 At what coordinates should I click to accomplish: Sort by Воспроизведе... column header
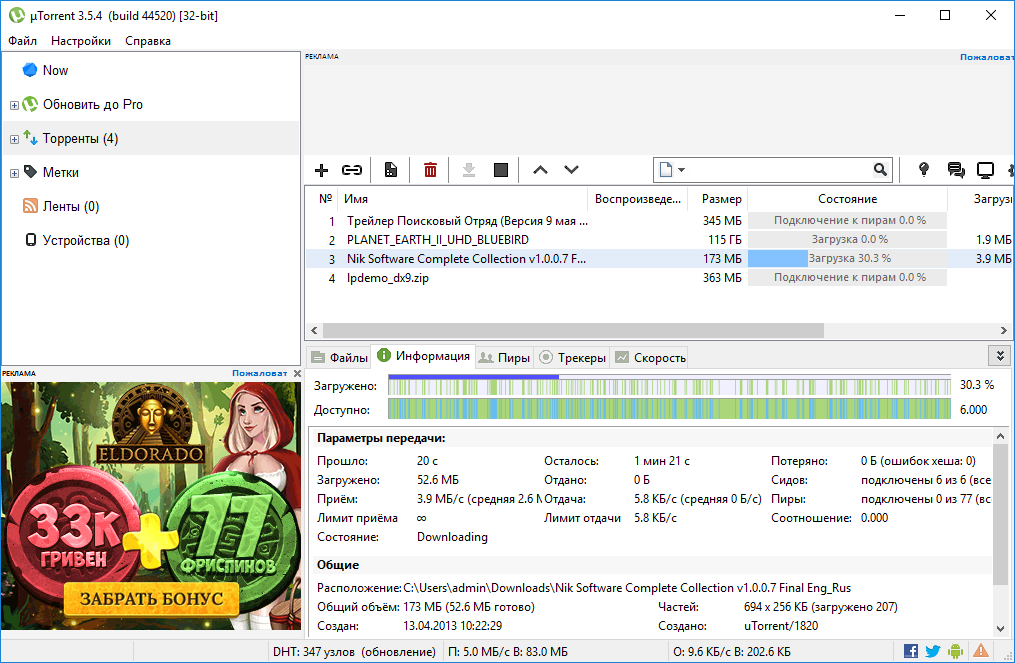tap(636, 199)
